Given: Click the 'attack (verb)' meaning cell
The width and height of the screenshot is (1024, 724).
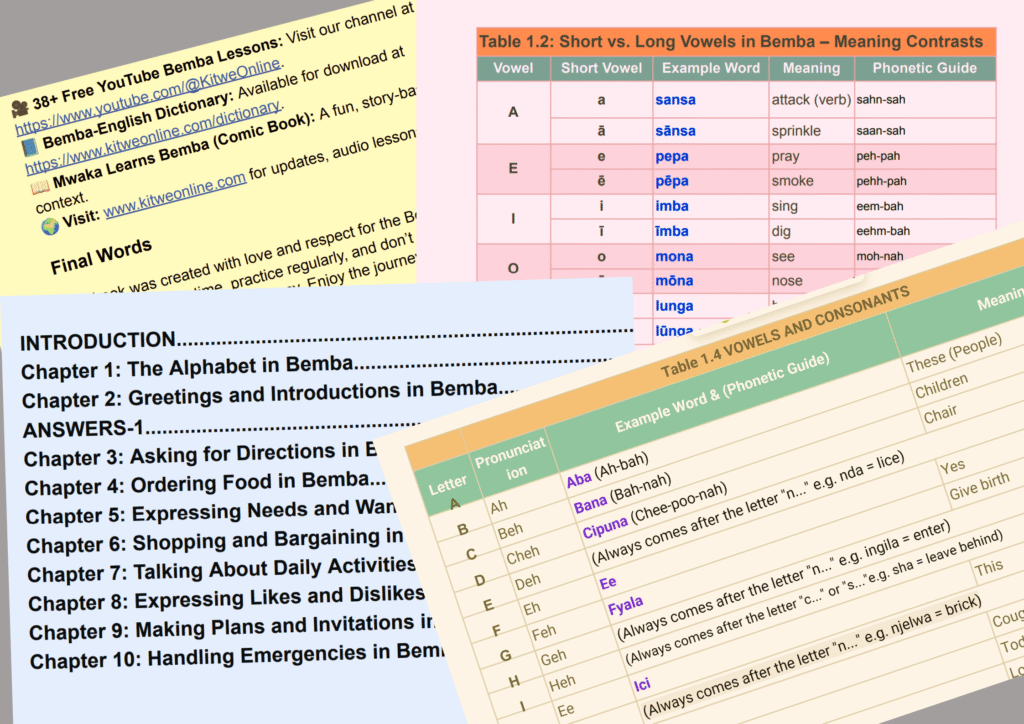Looking at the screenshot, I should 811,100.
